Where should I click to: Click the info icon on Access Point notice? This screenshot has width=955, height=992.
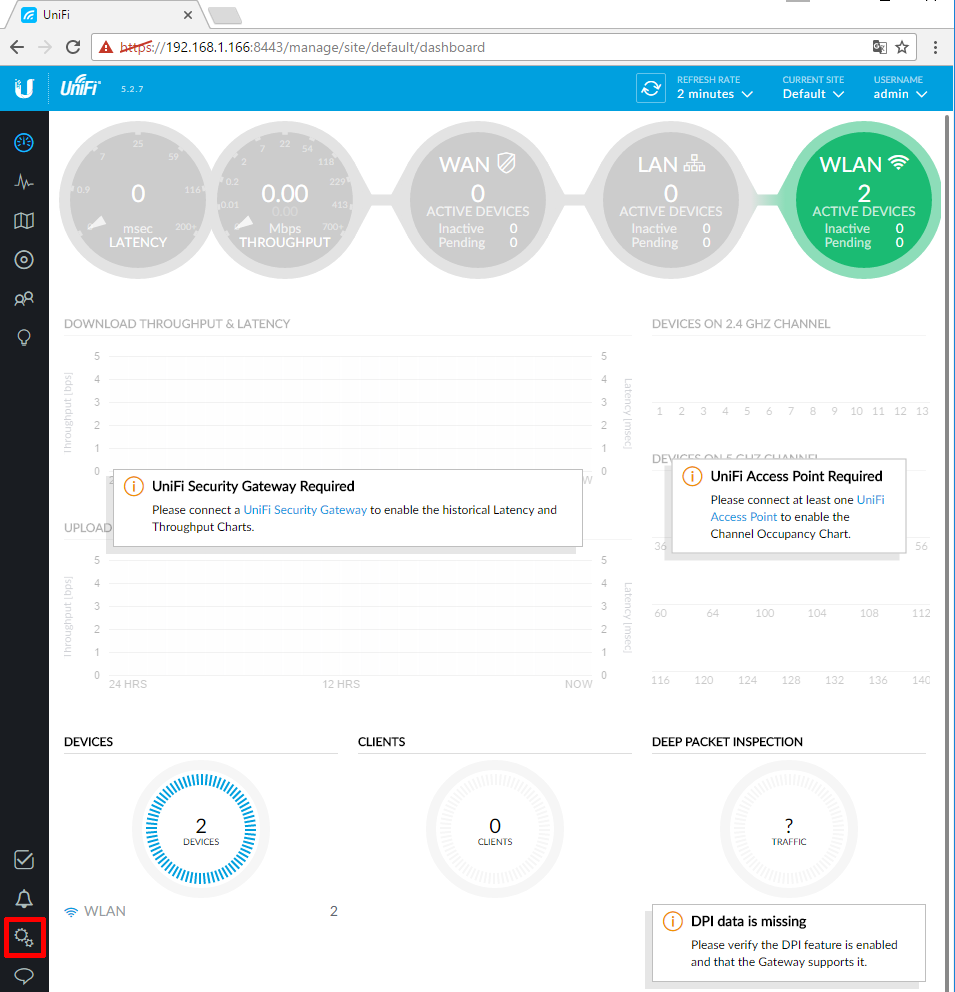pos(692,476)
